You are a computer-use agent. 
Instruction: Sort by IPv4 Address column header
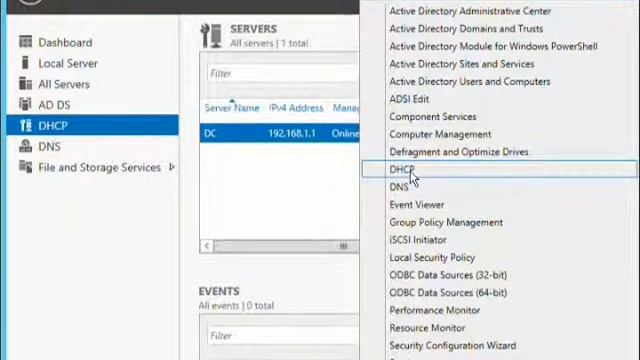pos(296,108)
